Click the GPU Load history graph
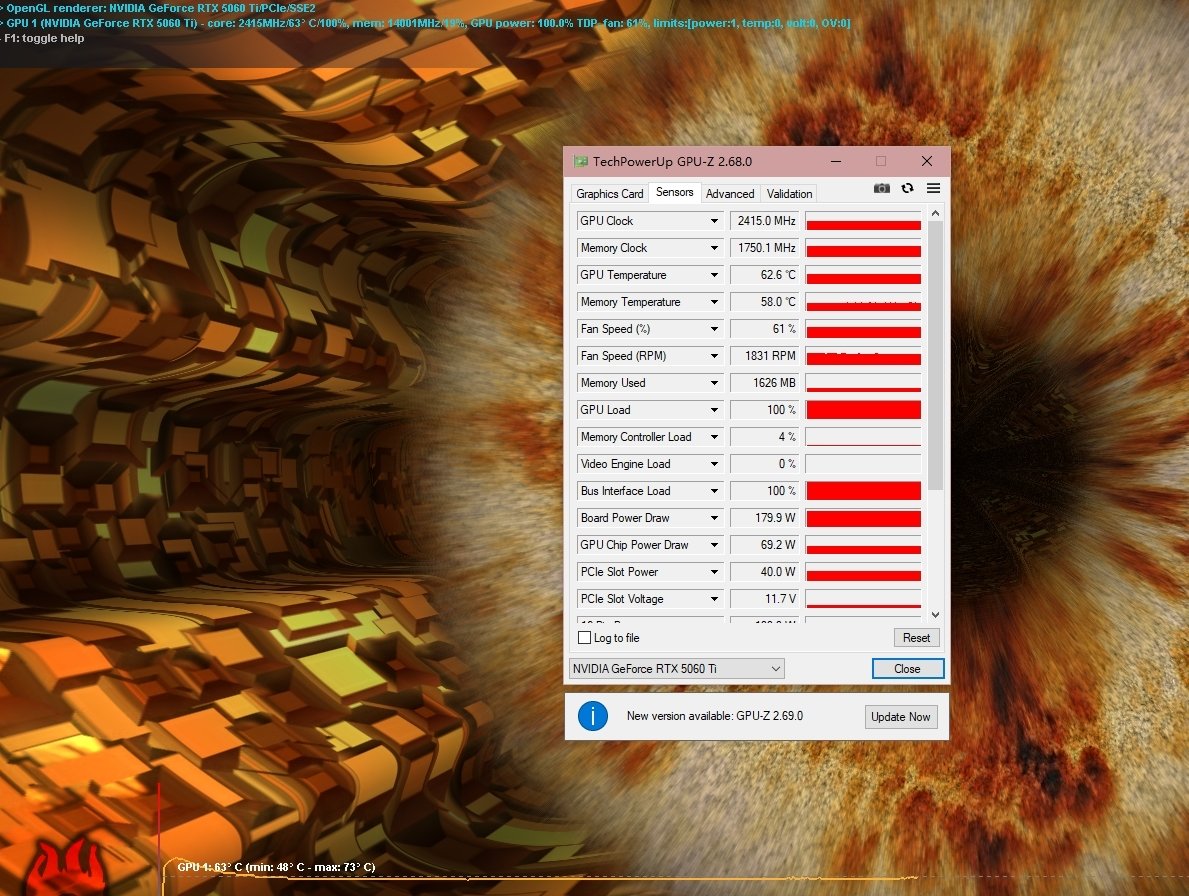 pos(864,410)
